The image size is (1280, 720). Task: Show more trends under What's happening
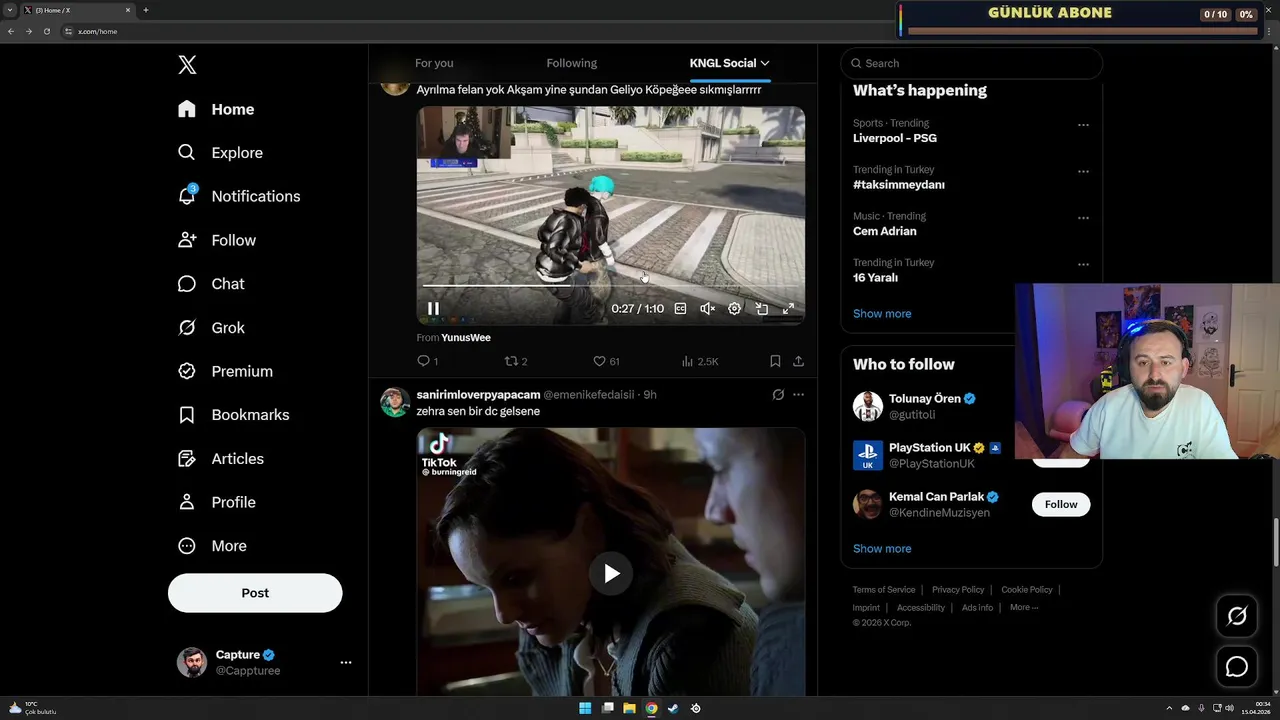tap(882, 314)
